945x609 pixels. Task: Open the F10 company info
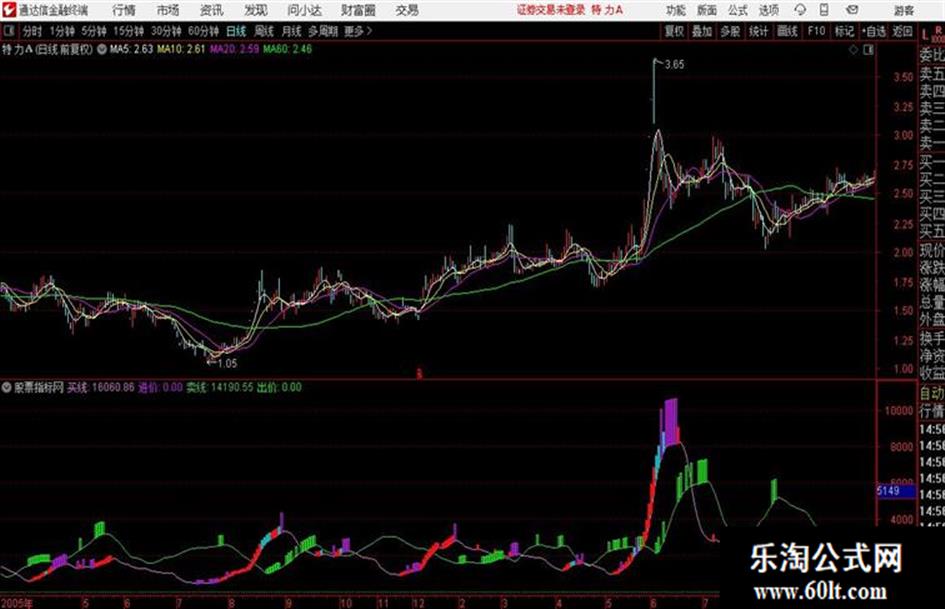click(x=816, y=31)
